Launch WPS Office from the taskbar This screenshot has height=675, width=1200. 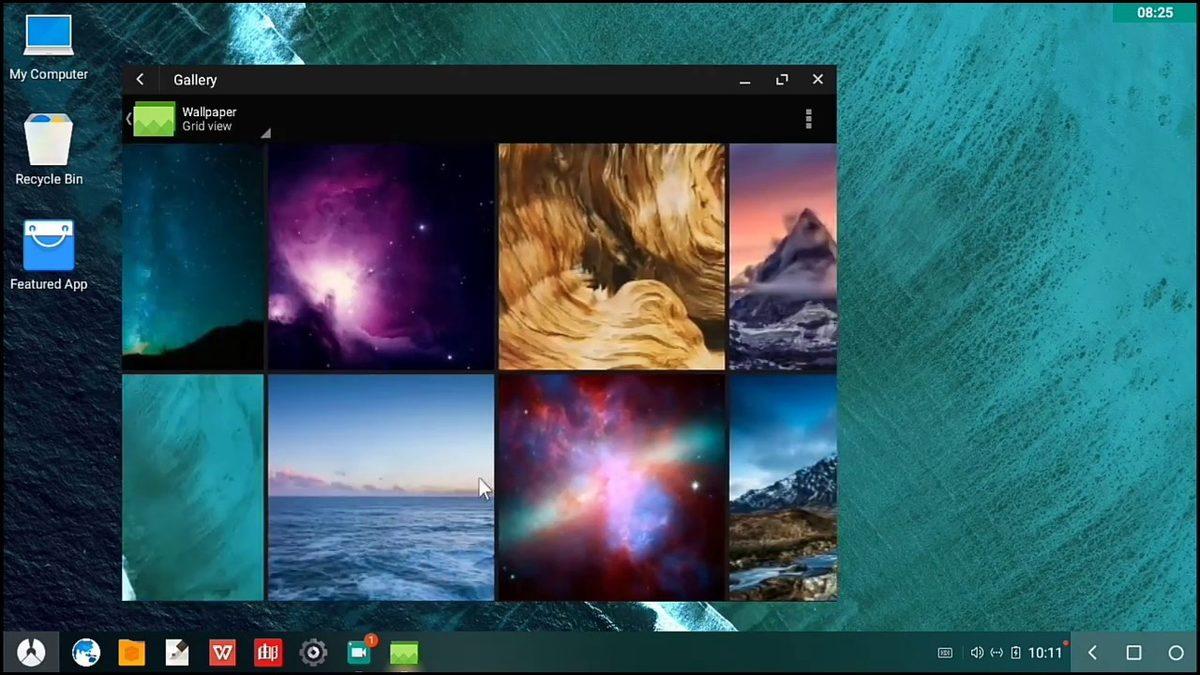[x=222, y=652]
